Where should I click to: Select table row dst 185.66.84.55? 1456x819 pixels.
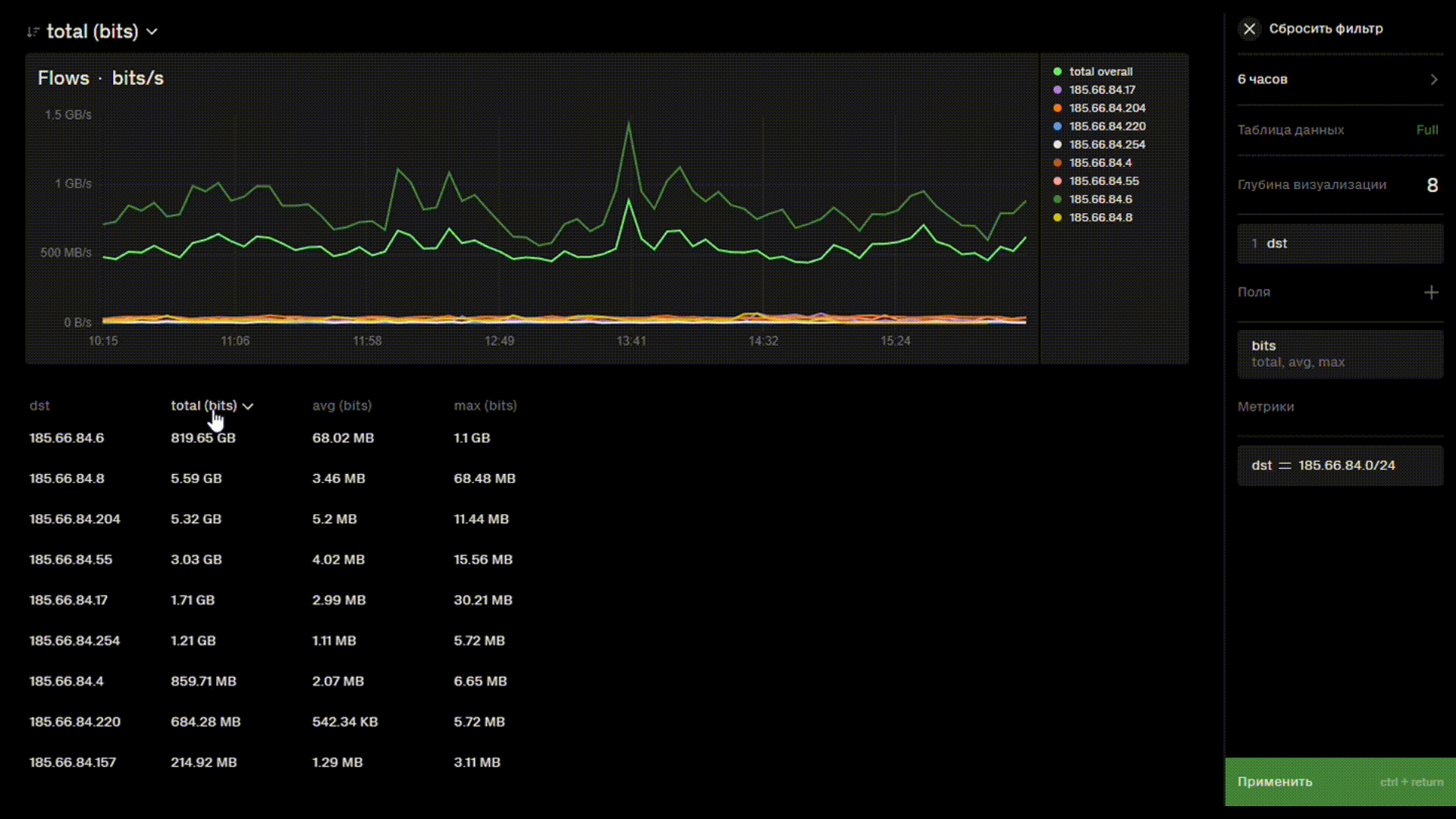point(71,560)
